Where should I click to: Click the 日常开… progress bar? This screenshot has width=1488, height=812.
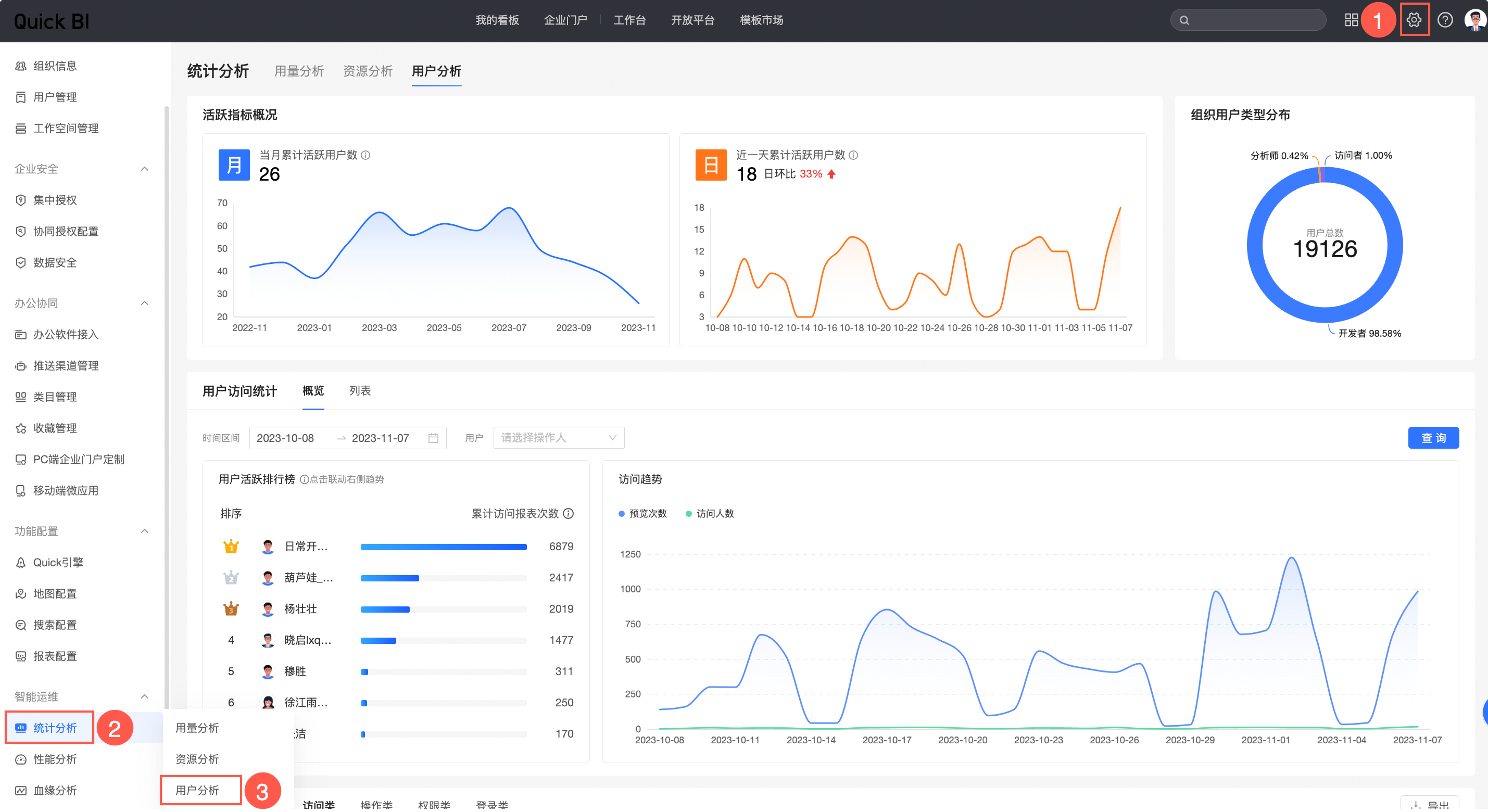click(444, 547)
